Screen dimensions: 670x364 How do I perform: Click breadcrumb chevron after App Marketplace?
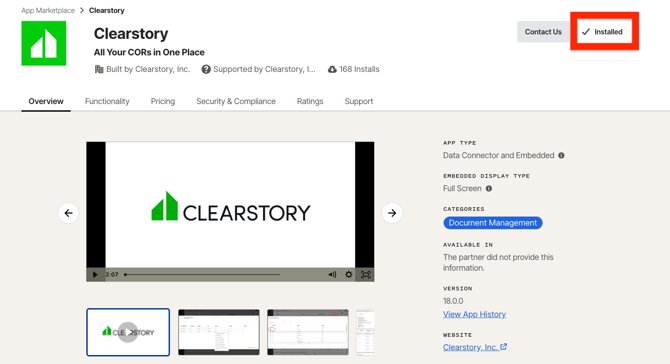[x=82, y=10]
